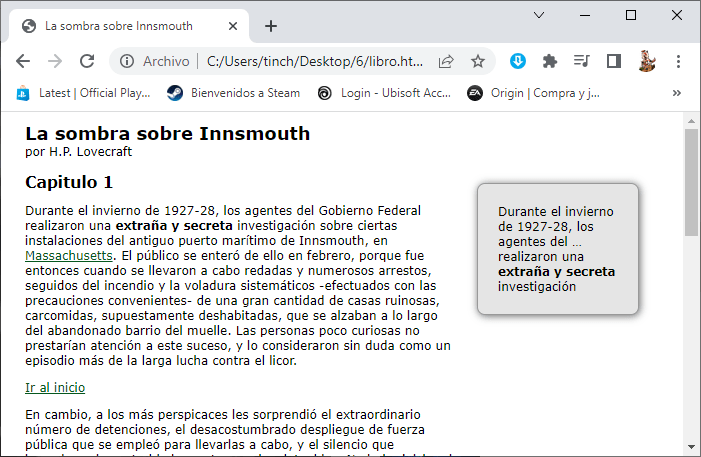Viewport: 701px width, 457px height.
Task: Select the La sombra sobre Innsmouth tab
Action: (x=118, y=26)
